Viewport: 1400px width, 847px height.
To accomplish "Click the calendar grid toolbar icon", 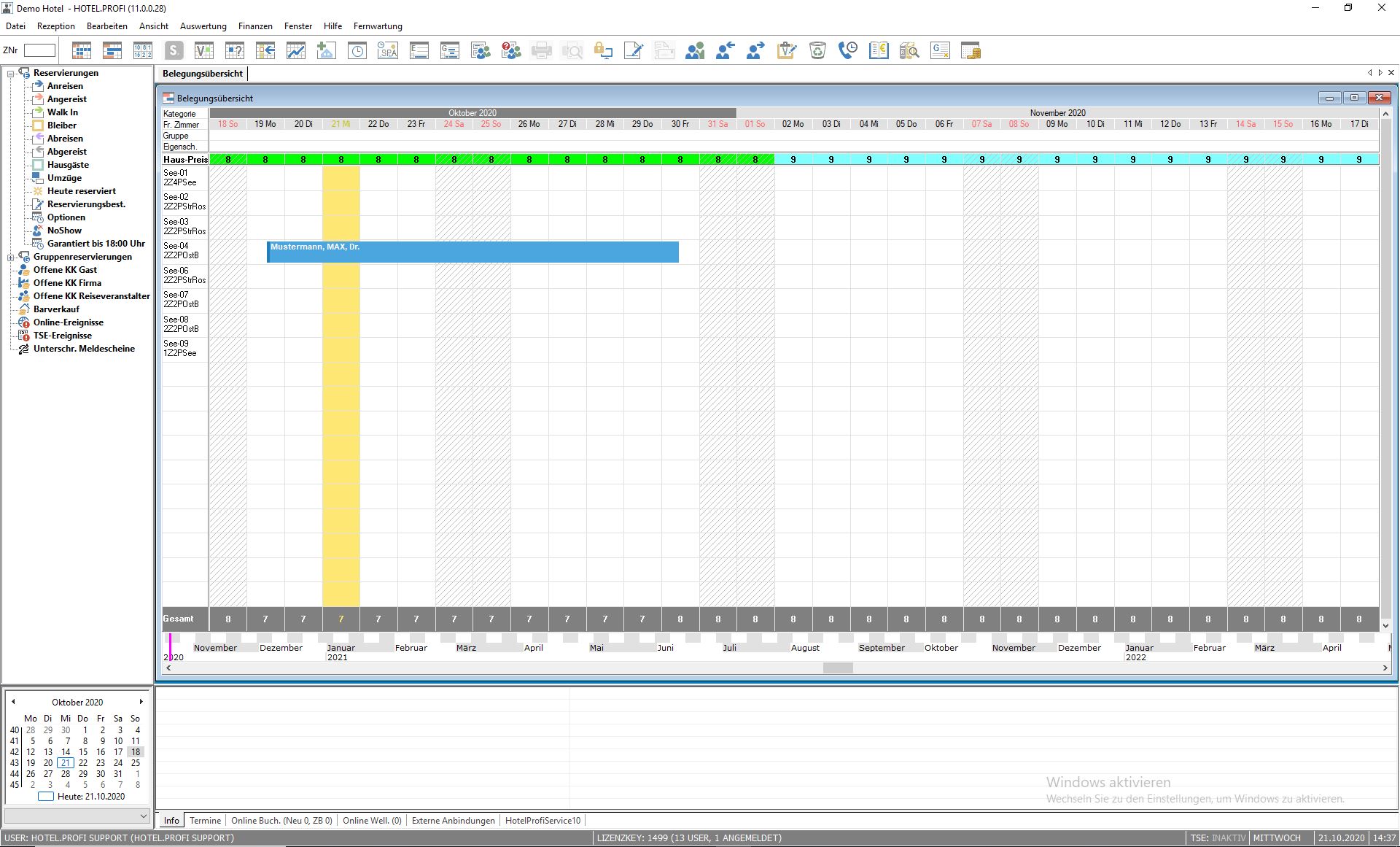I will [82, 50].
